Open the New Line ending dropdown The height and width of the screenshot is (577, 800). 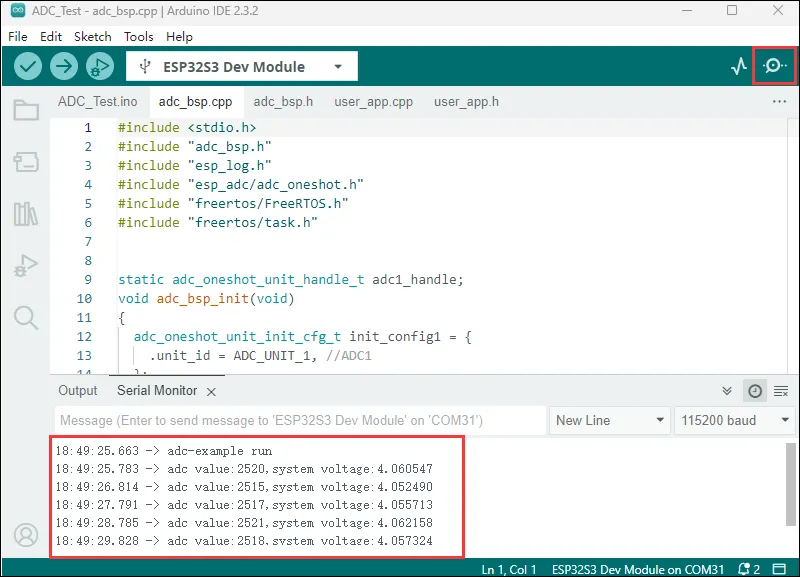pos(610,420)
